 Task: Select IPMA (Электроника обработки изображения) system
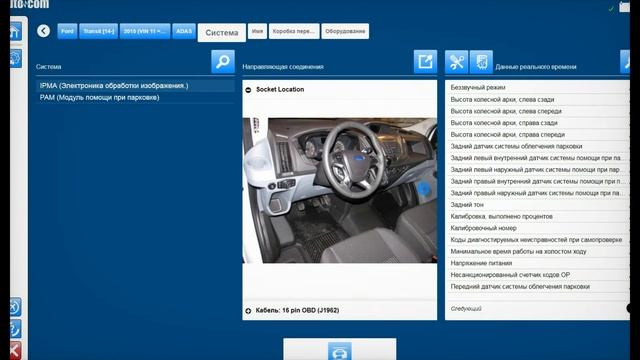coord(136,86)
